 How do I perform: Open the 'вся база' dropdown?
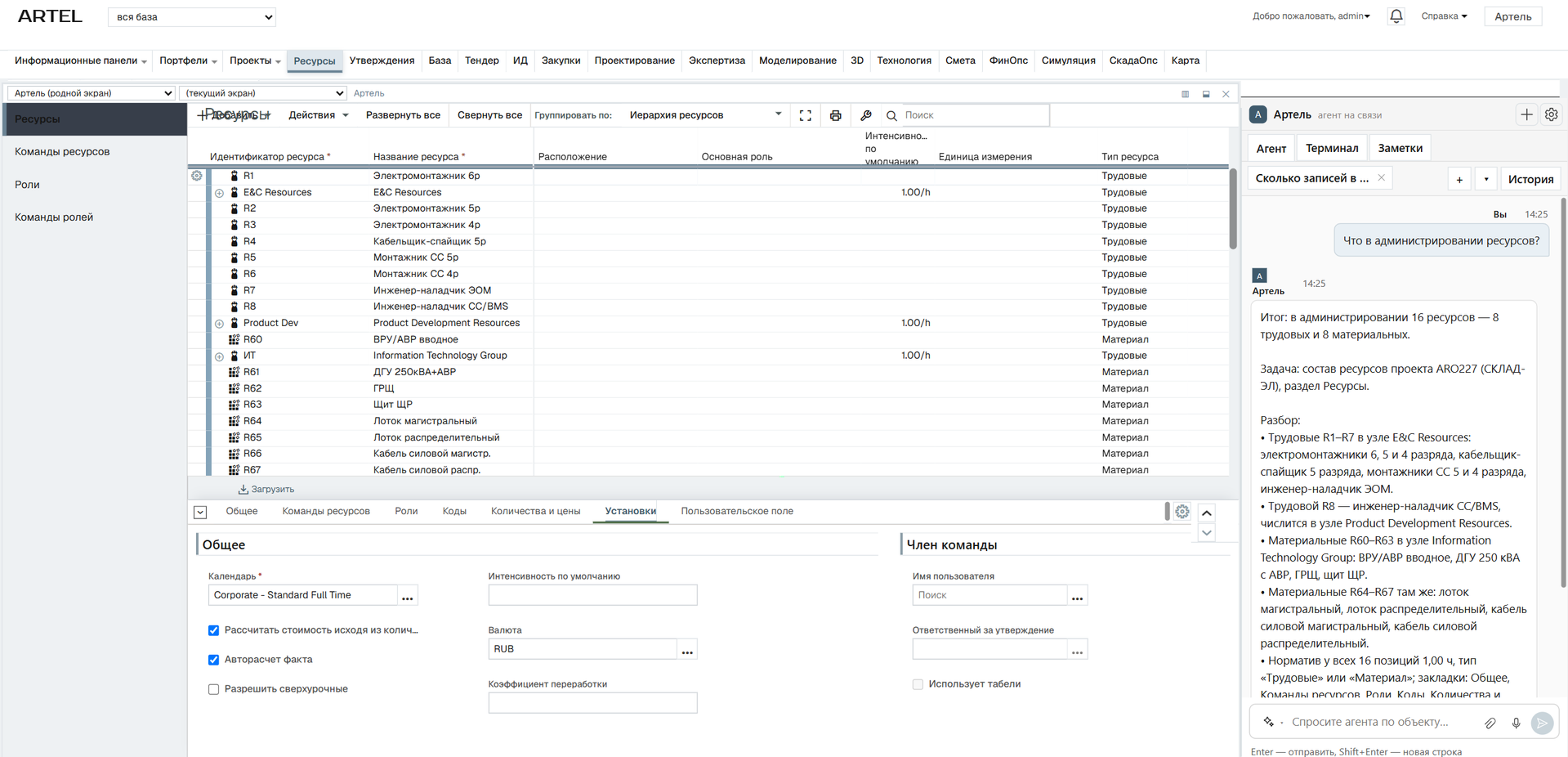point(192,16)
